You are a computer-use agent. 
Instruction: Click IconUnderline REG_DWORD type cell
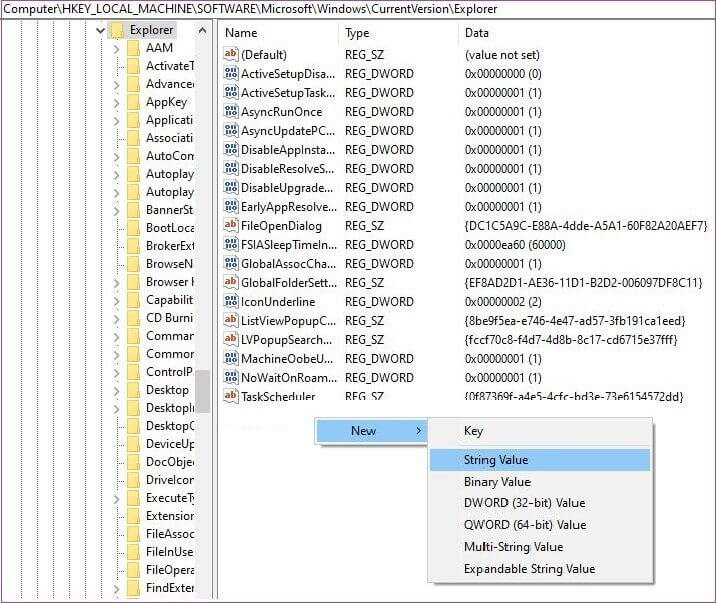[379, 302]
